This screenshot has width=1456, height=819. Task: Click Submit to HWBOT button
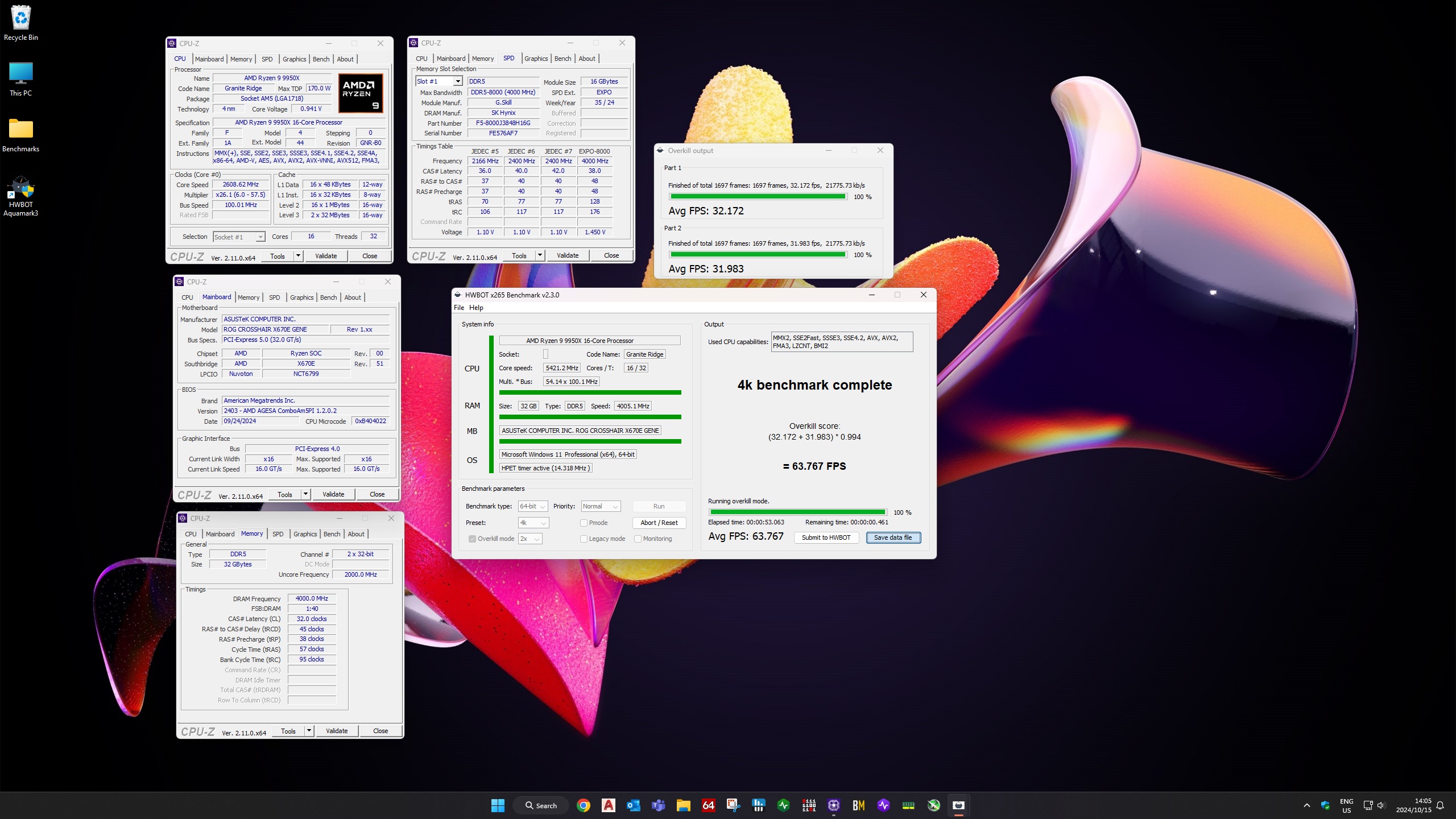pos(826,537)
